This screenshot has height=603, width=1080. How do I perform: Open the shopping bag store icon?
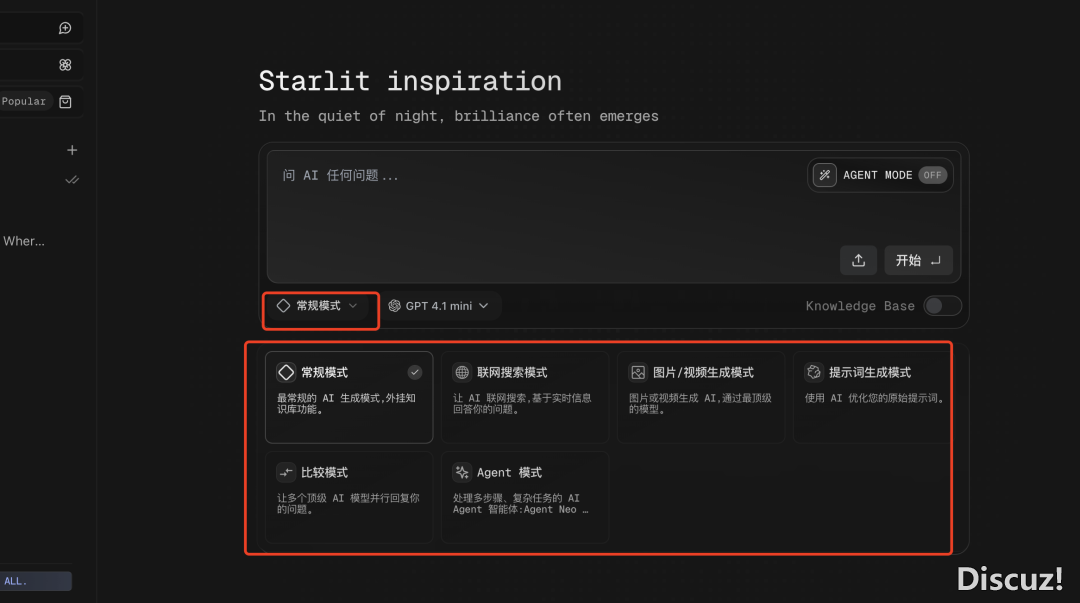(x=65, y=102)
